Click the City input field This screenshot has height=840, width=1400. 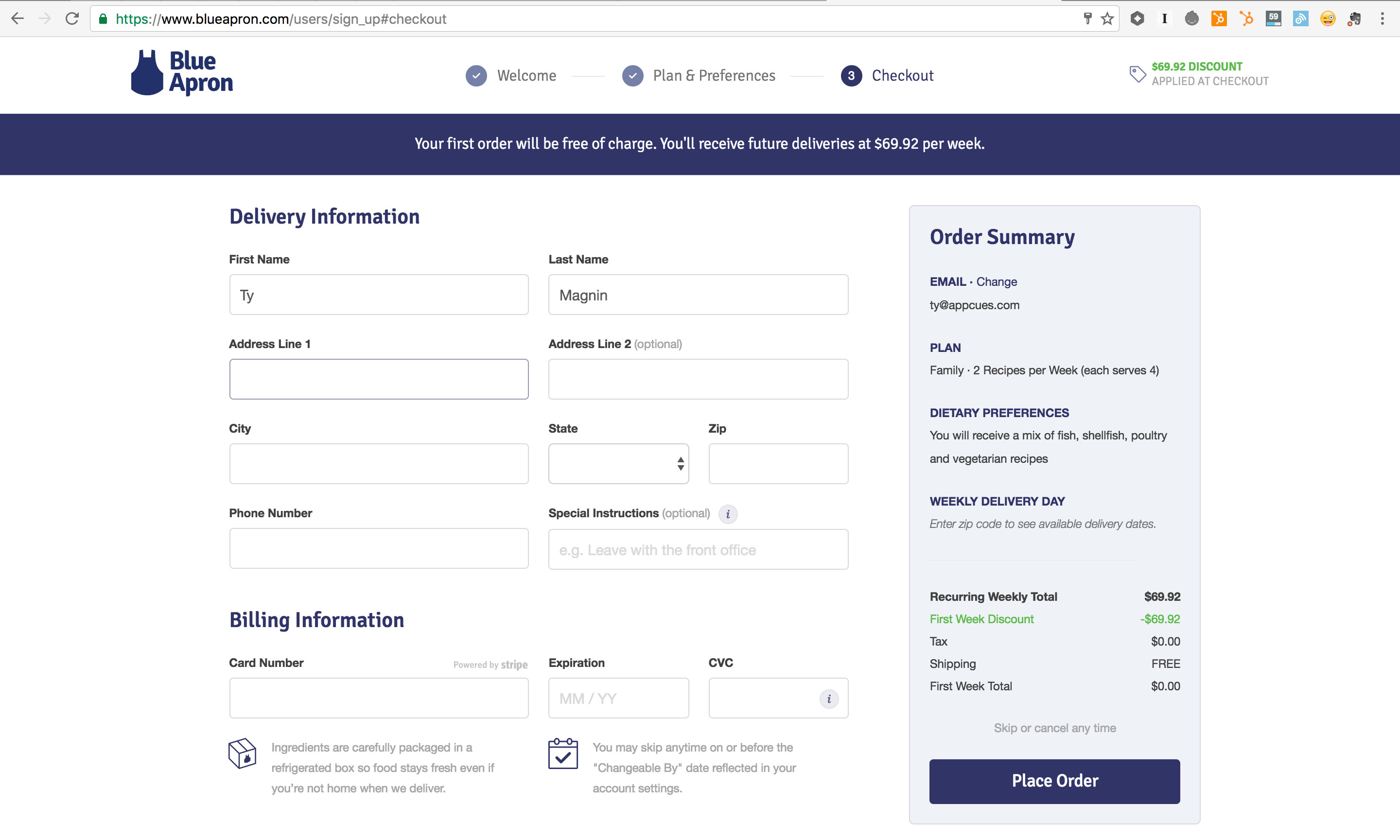point(379,464)
